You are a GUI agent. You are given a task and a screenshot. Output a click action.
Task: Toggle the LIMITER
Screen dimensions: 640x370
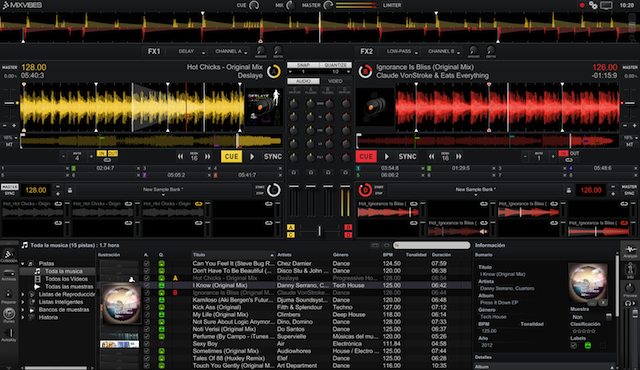(392, 5)
